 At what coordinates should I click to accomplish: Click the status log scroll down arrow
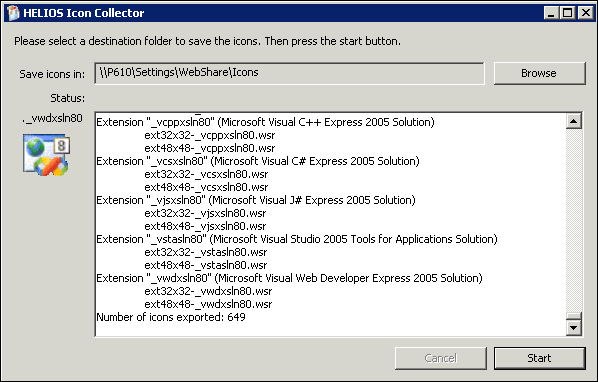pyautogui.click(x=574, y=327)
